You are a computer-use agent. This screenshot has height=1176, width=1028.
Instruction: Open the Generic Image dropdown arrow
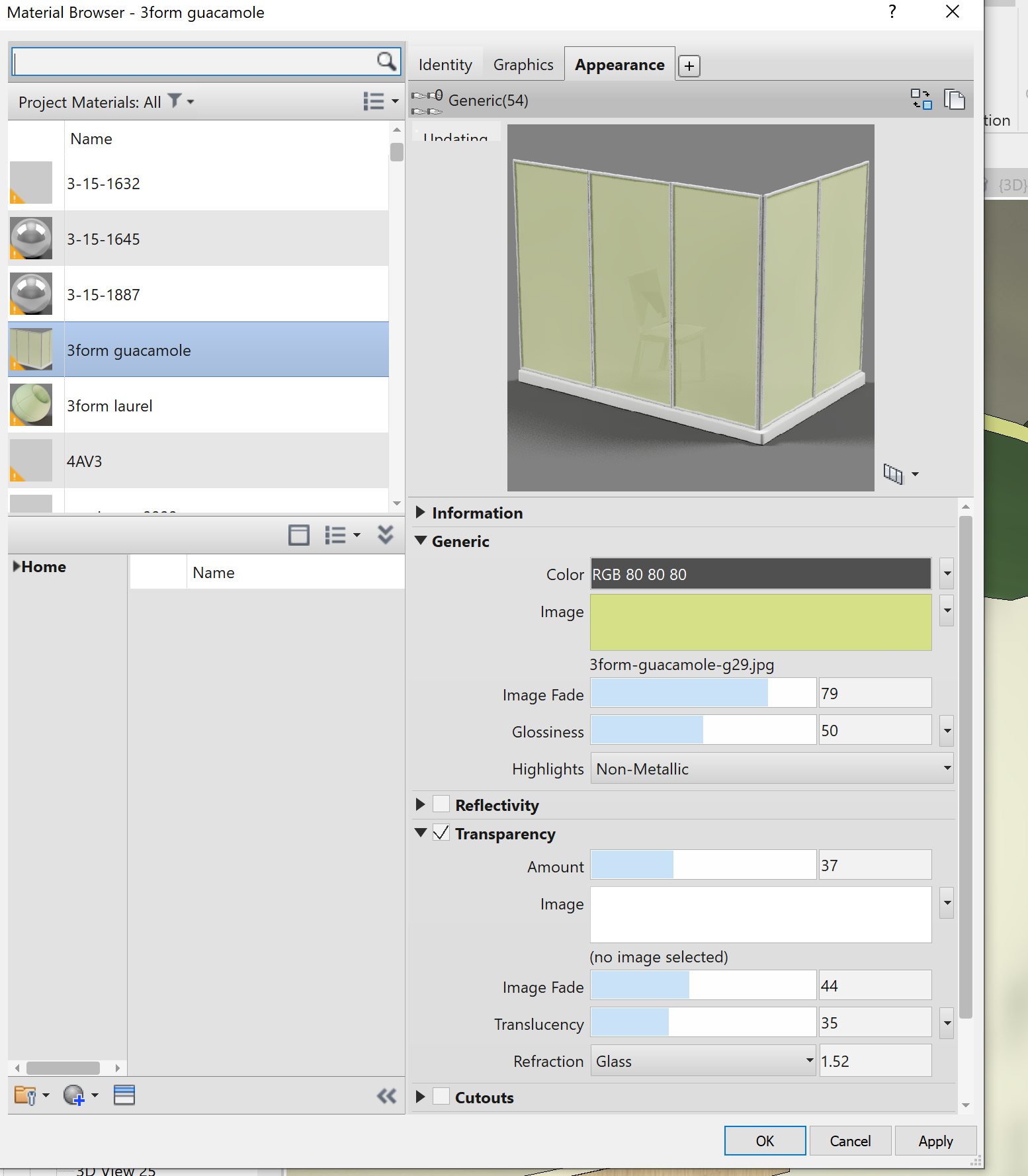click(947, 610)
